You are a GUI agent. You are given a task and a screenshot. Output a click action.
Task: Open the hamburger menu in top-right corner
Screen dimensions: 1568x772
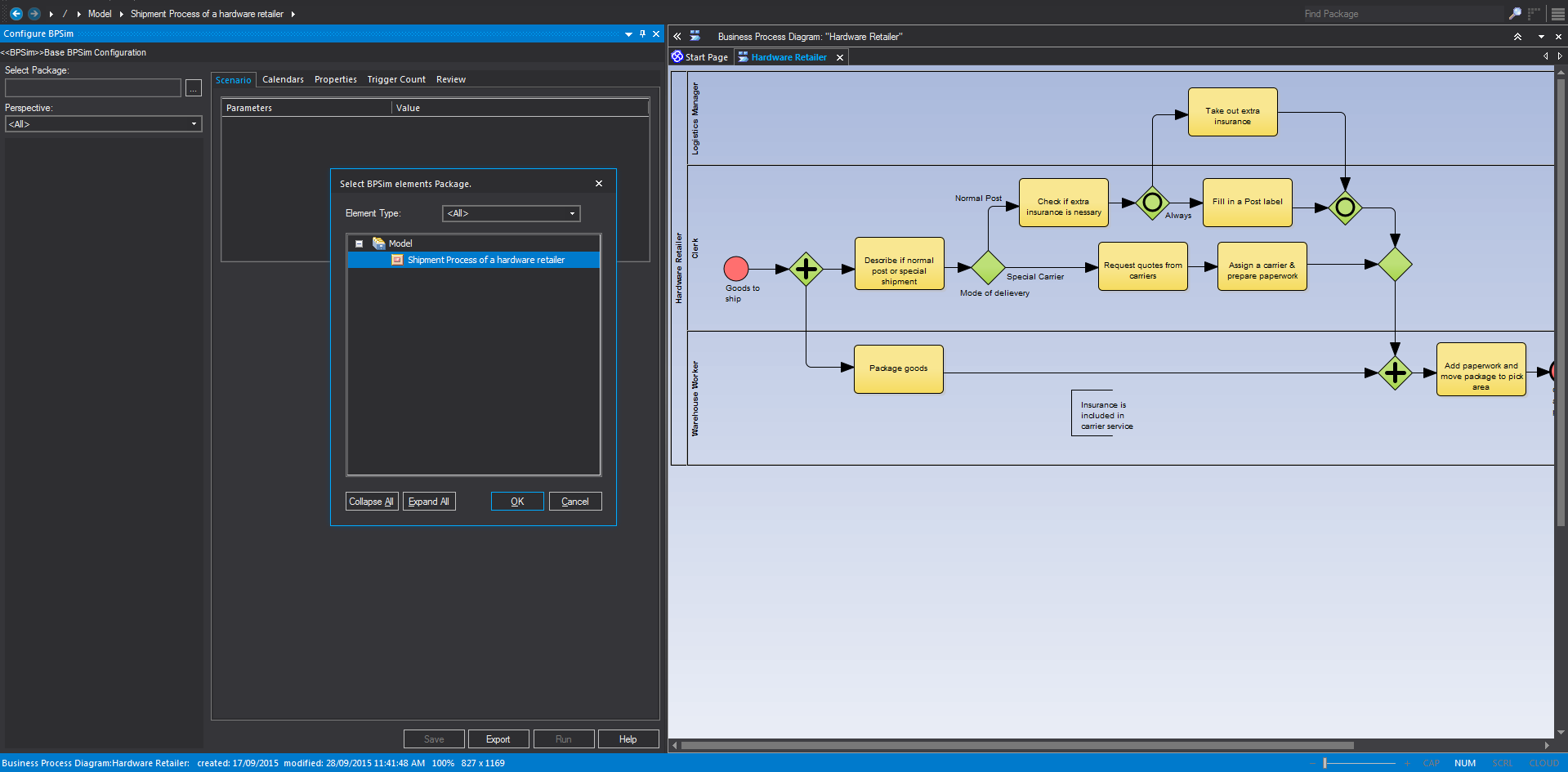click(x=1557, y=14)
